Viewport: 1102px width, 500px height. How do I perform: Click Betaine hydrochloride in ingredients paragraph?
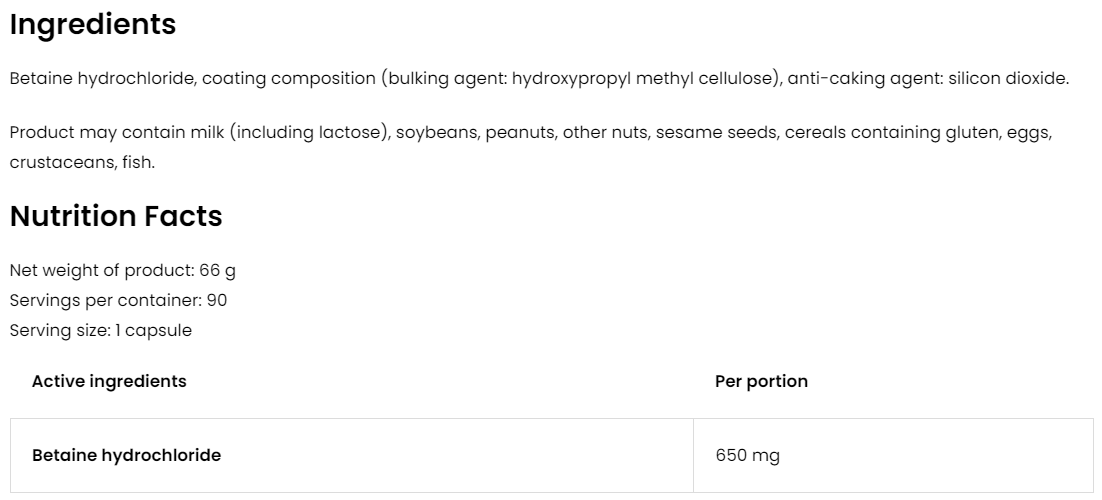pyautogui.click(x=100, y=78)
